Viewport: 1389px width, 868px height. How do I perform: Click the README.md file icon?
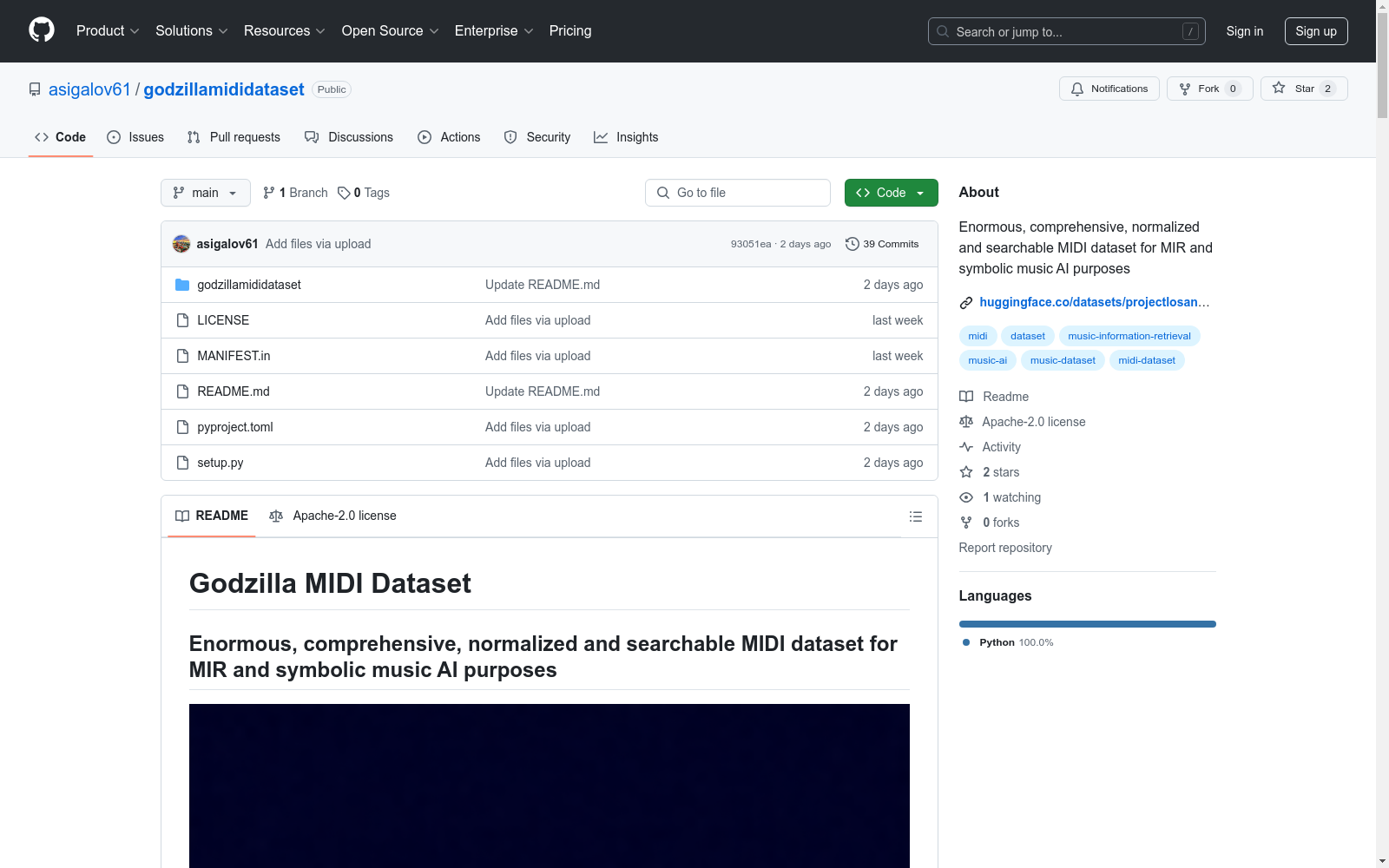pos(182,391)
